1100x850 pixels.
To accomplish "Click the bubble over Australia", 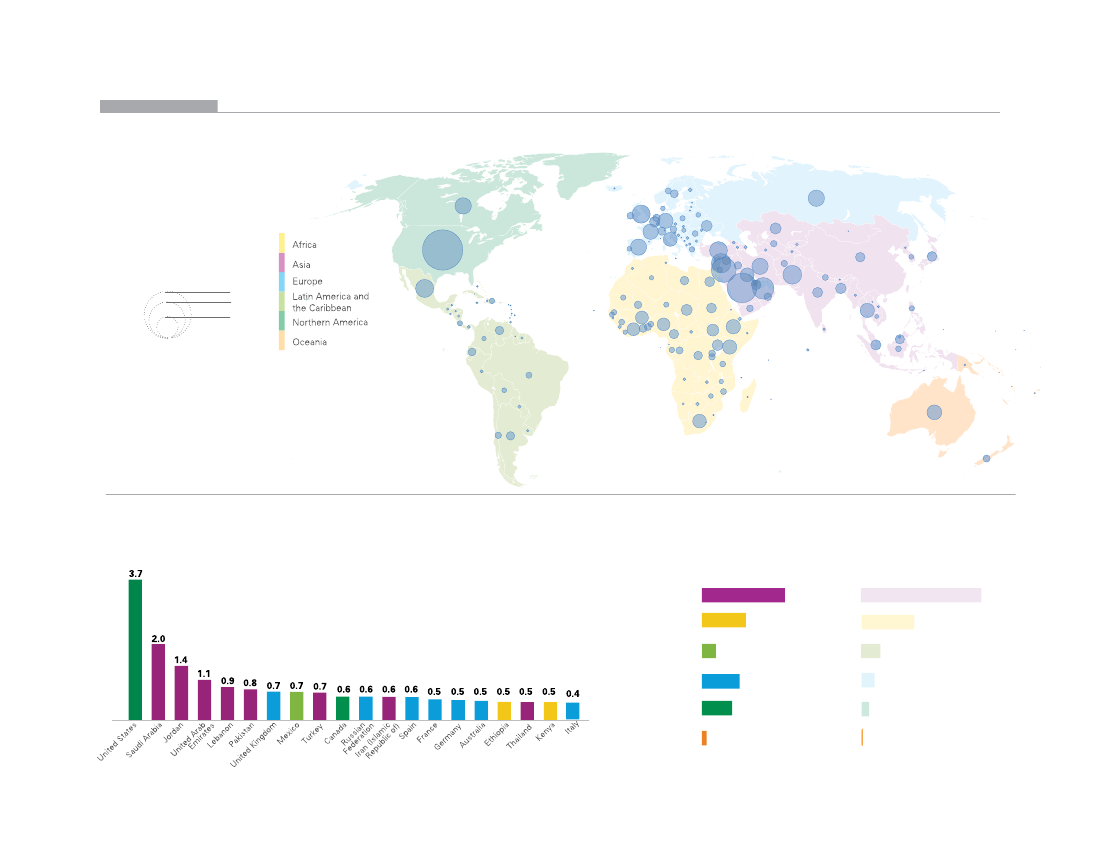I will tap(934, 412).
